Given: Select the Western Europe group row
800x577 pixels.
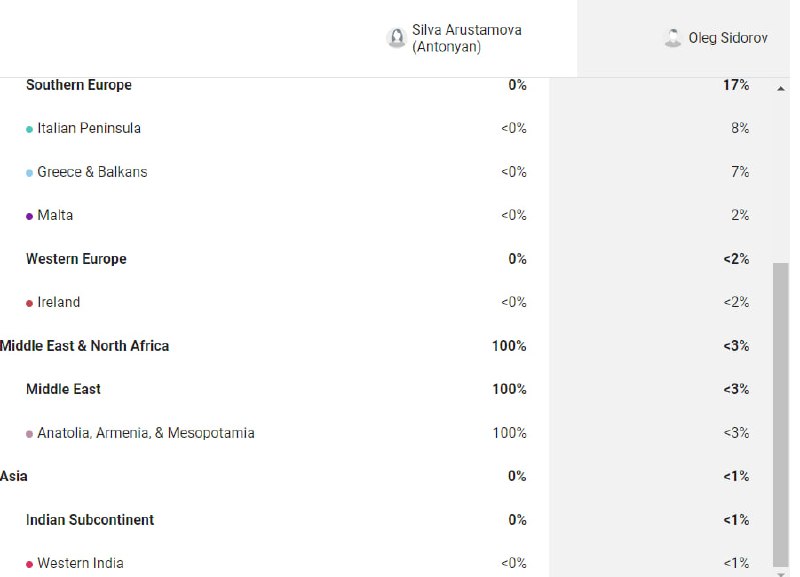Looking at the screenshot, I should 388,259.
